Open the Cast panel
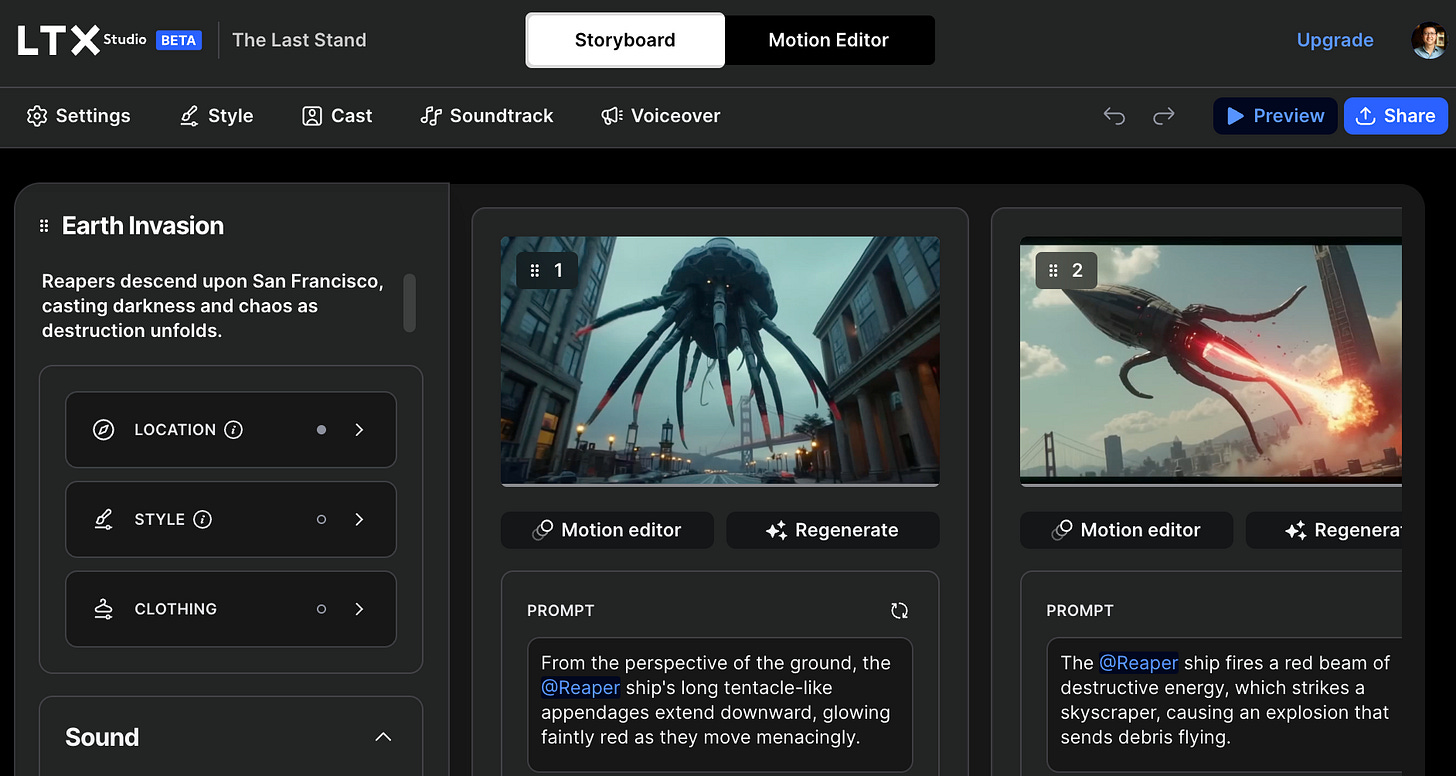 [x=313, y=116]
